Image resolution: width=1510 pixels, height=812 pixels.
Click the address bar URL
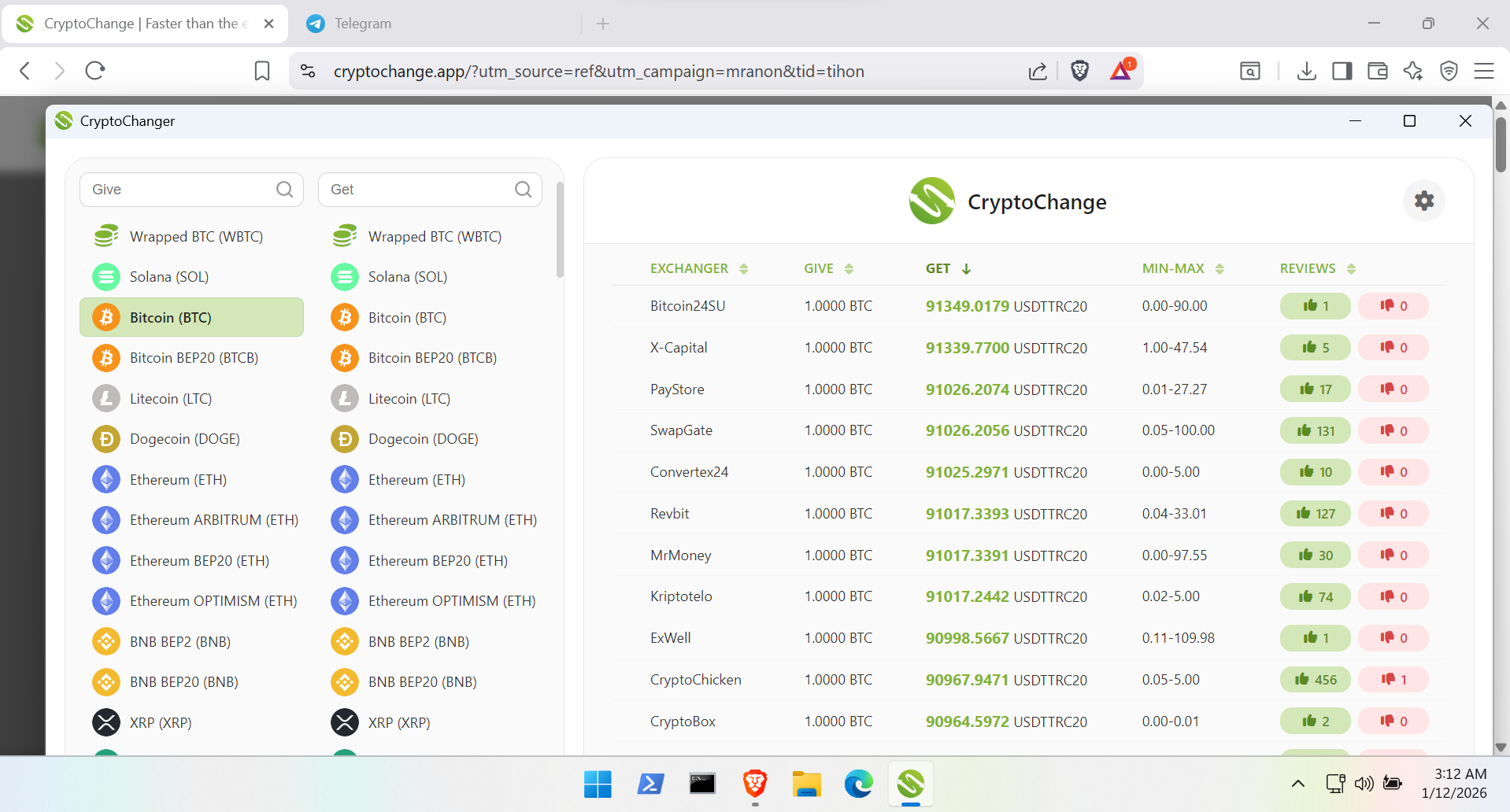coord(598,71)
